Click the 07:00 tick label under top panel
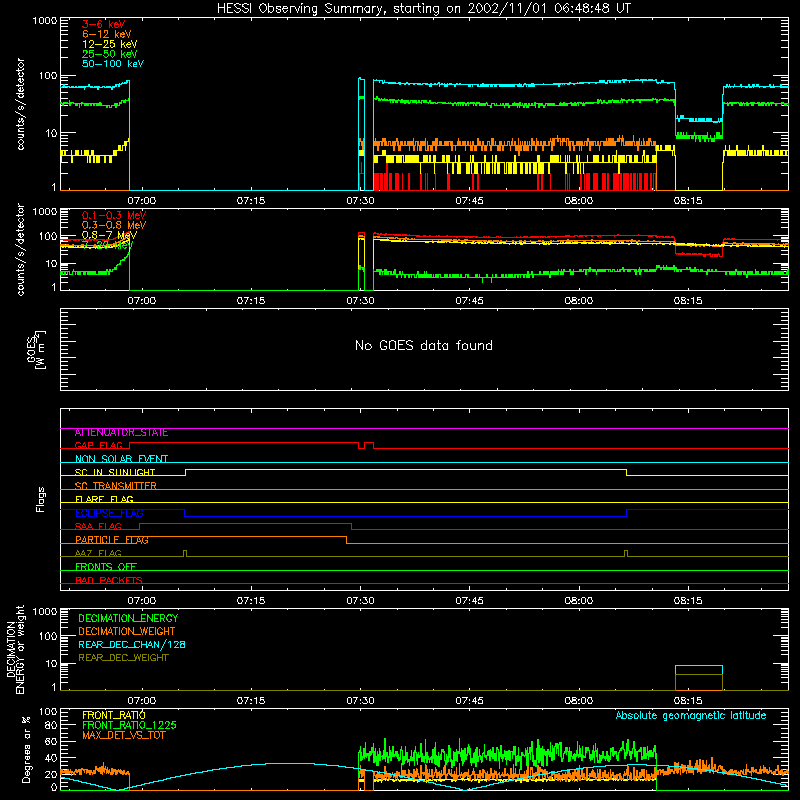The width and height of the screenshot is (800, 800). coord(141,201)
